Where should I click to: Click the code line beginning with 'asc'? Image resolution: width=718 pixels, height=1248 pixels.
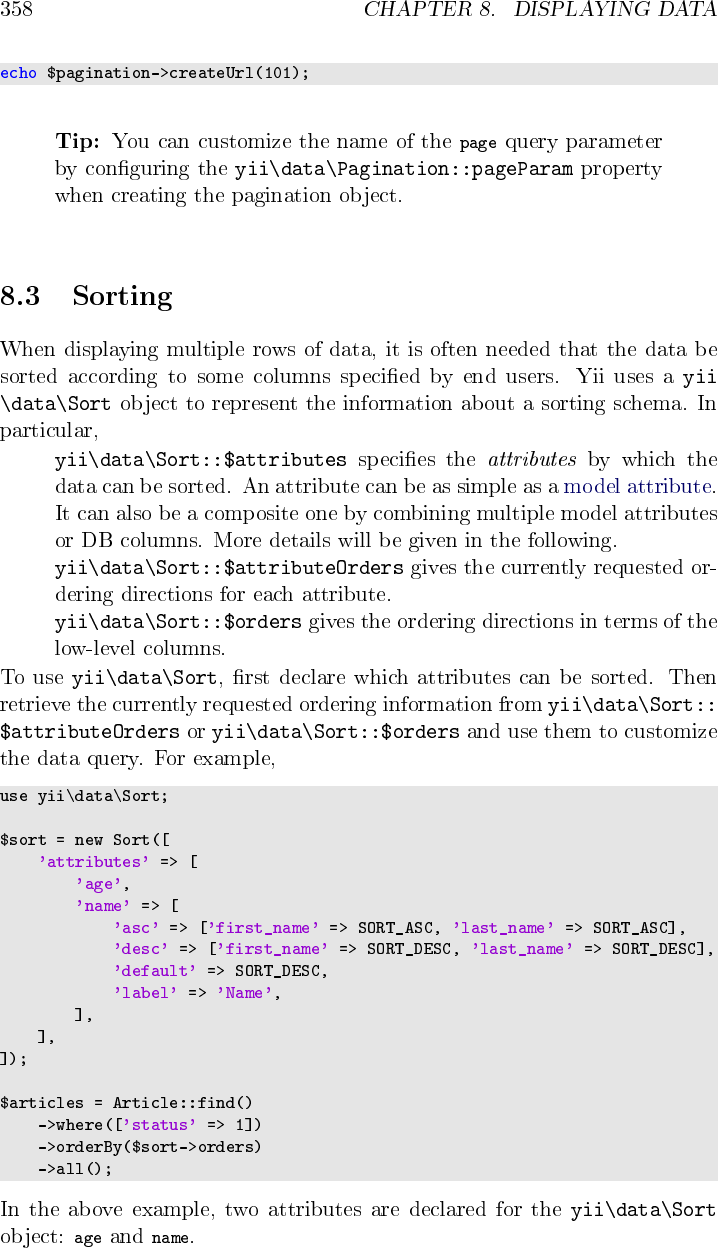point(400,927)
